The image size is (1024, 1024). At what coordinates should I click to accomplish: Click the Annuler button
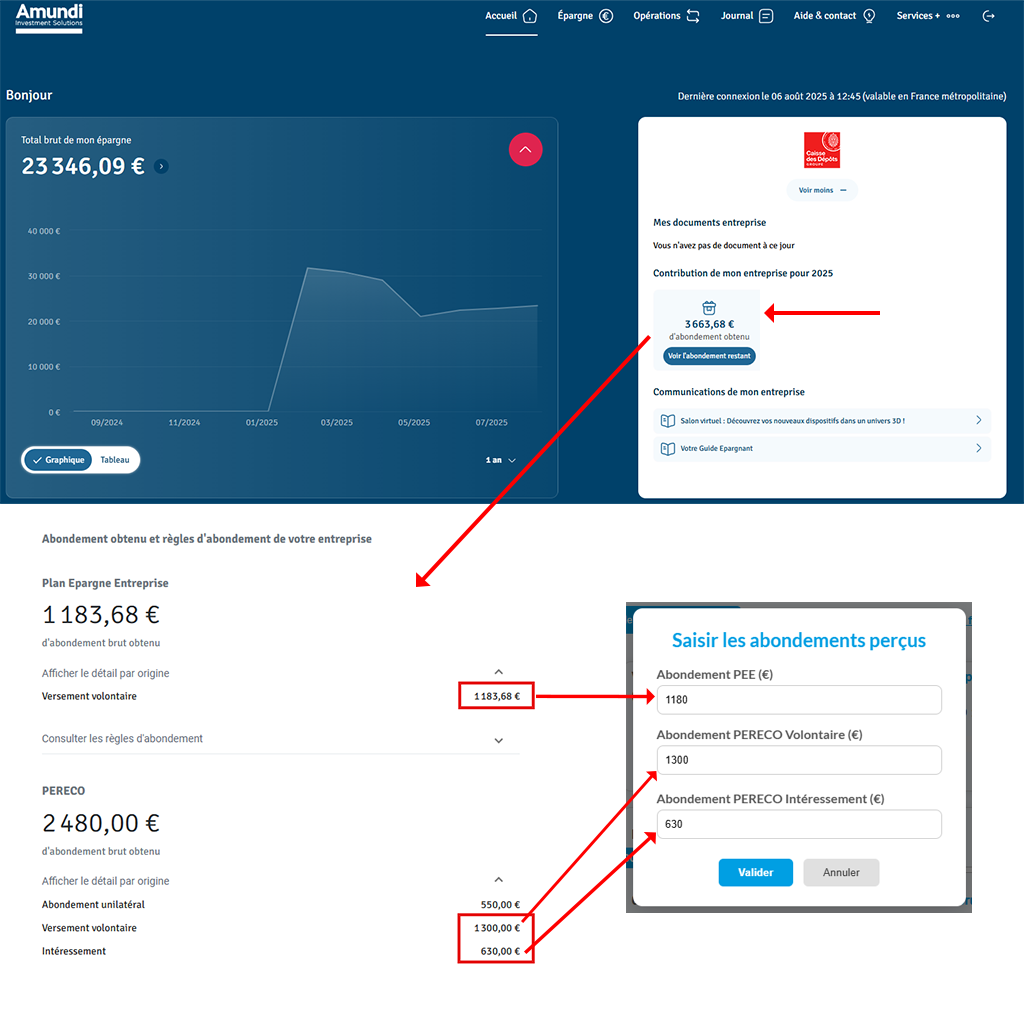841,872
